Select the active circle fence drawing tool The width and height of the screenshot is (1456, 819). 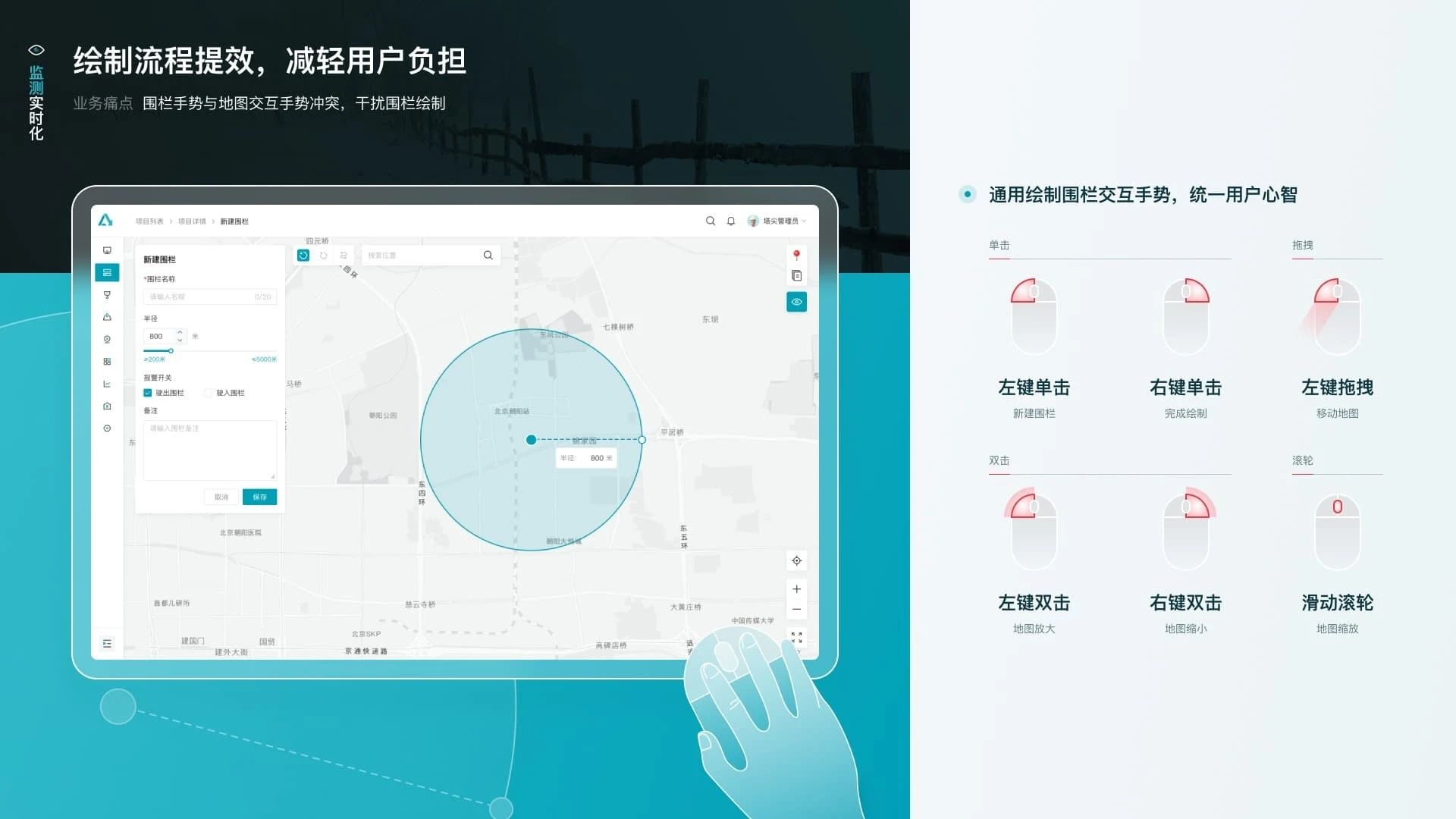tap(303, 256)
